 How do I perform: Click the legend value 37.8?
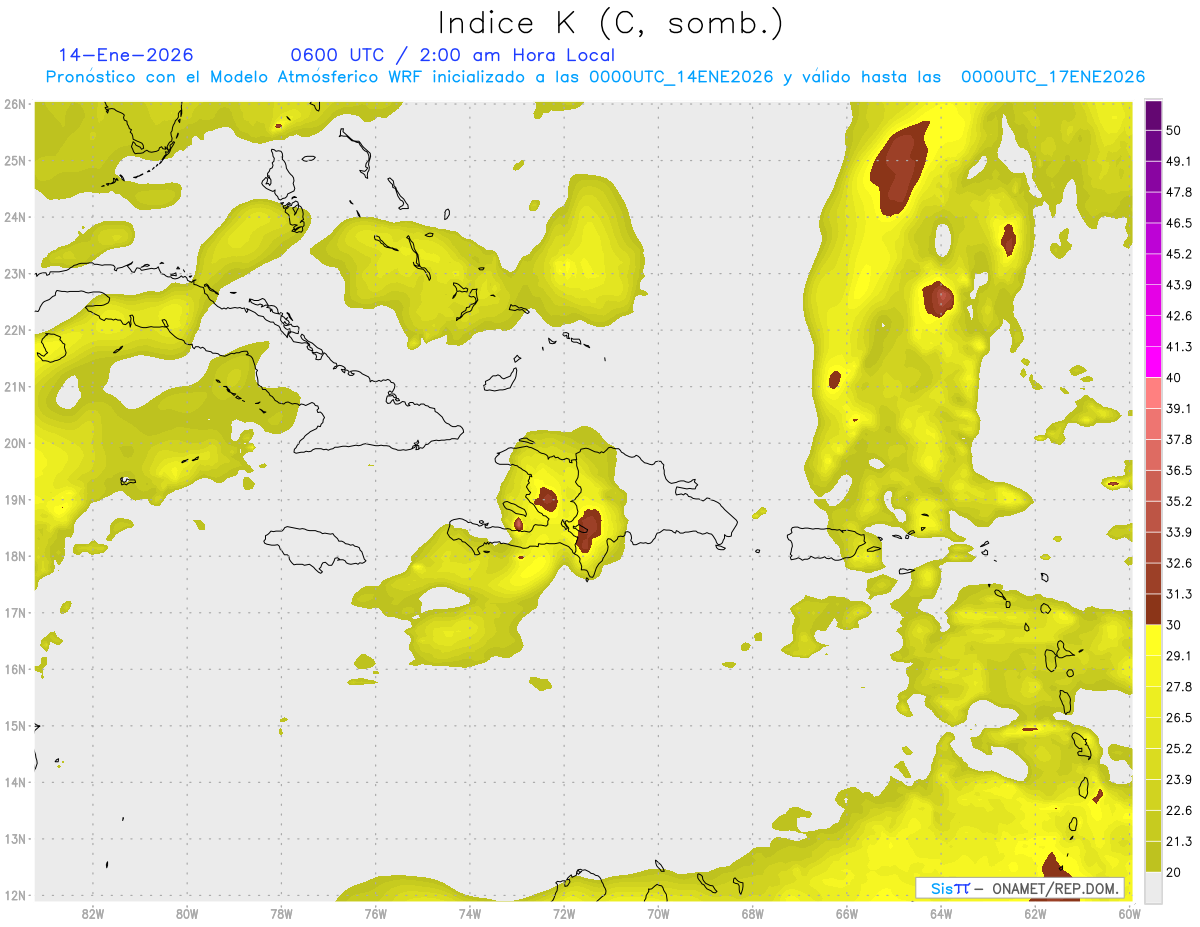coord(1179,439)
